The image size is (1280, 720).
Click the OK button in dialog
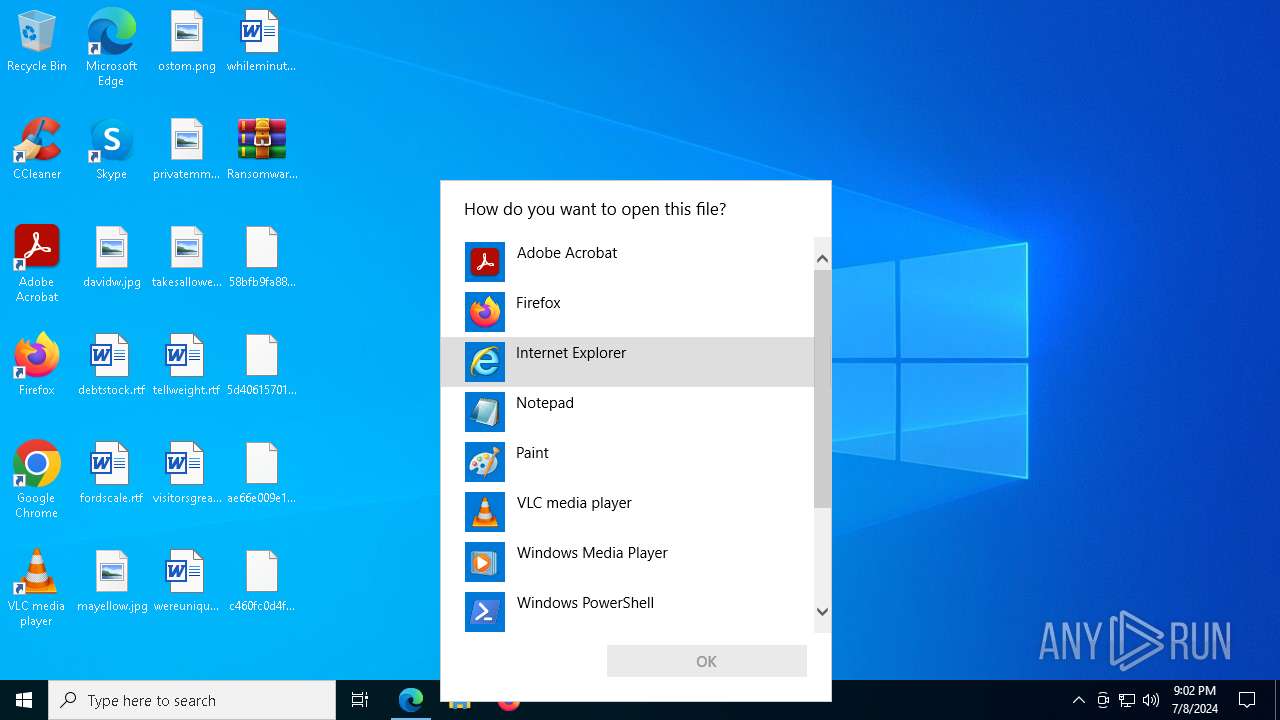pos(706,661)
